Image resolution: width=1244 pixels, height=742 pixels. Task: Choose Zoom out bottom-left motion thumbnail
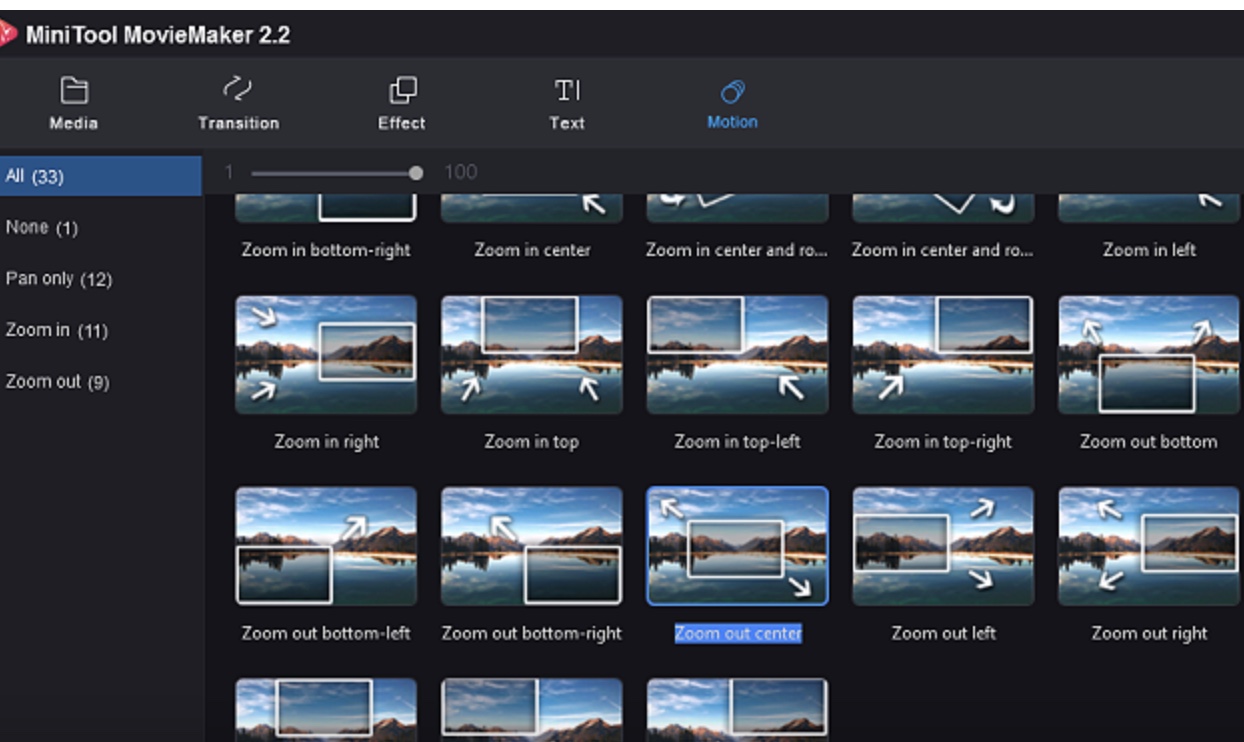pos(326,546)
